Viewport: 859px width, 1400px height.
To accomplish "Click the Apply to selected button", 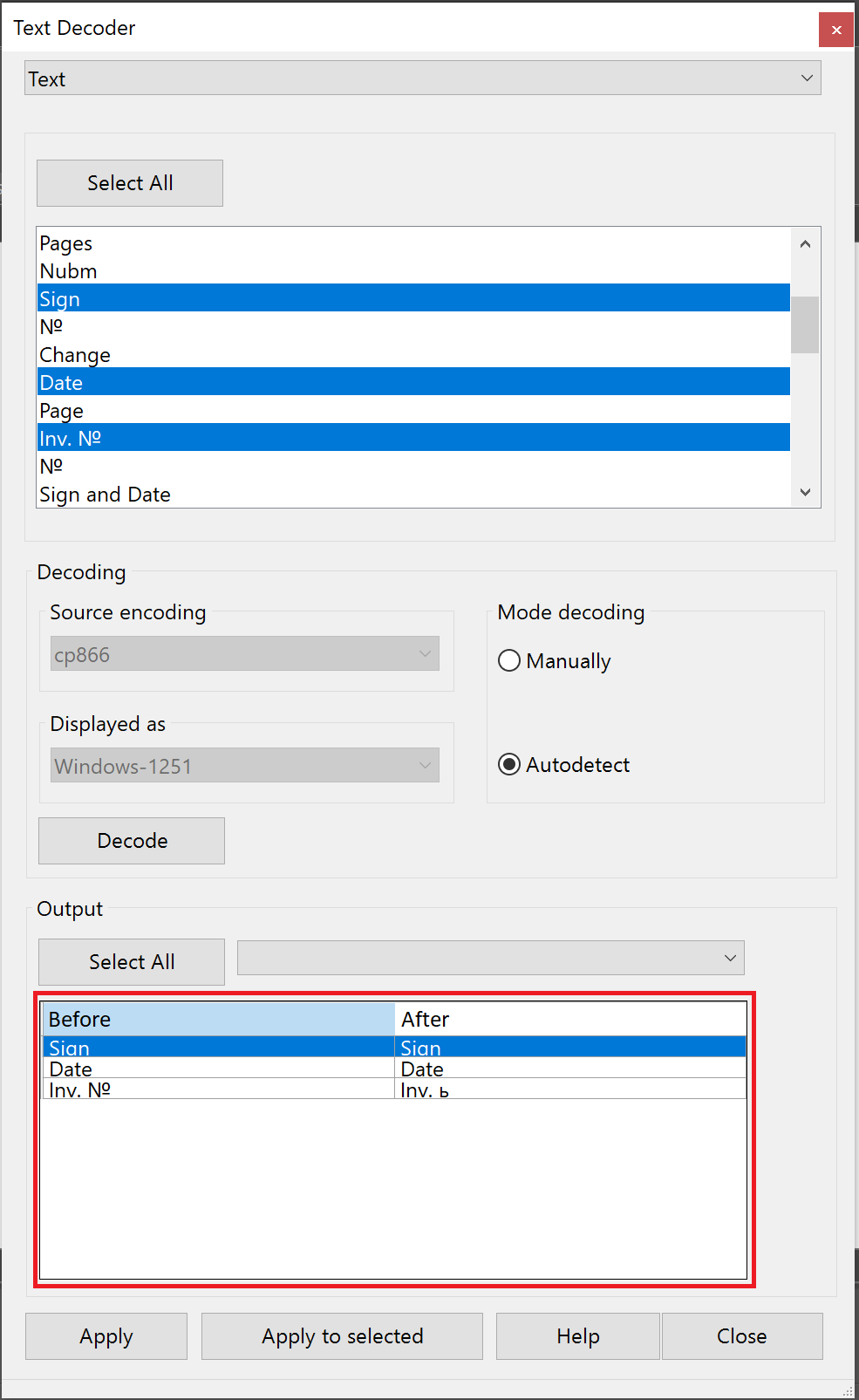I will click(342, 1336).
